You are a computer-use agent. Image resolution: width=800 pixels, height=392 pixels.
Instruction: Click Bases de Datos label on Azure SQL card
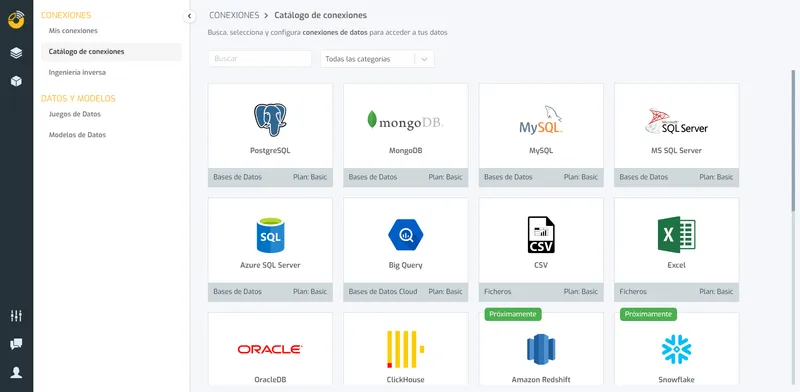point(237,292)
